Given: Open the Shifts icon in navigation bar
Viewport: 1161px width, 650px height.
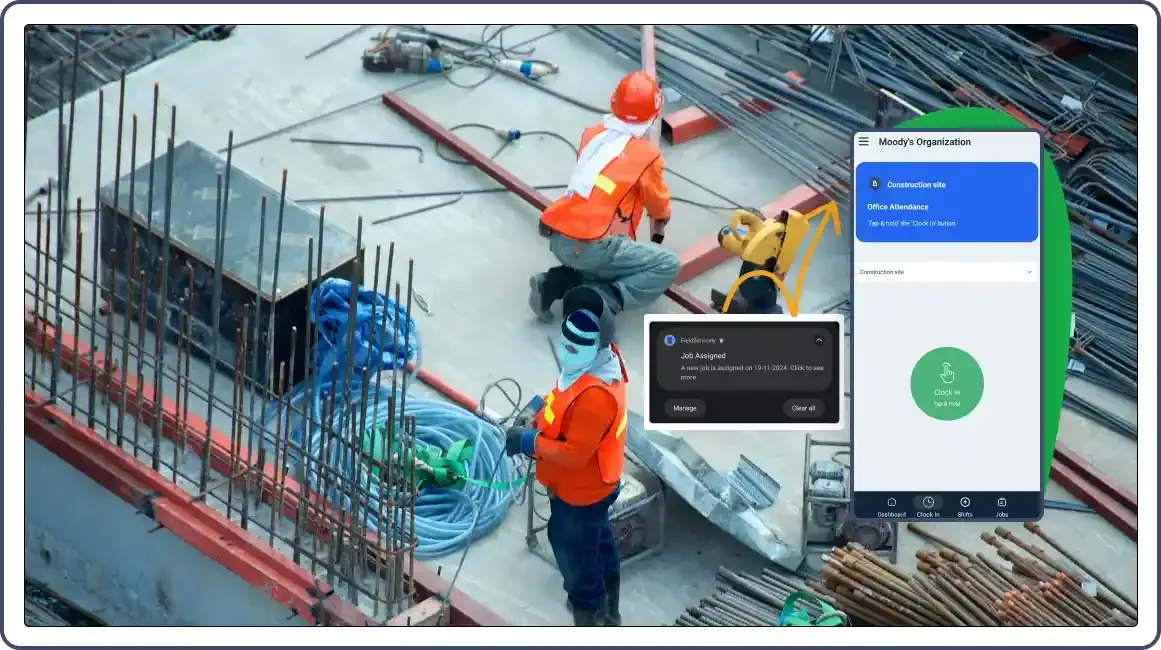Looking at the screenshot, I should (964, 501).
